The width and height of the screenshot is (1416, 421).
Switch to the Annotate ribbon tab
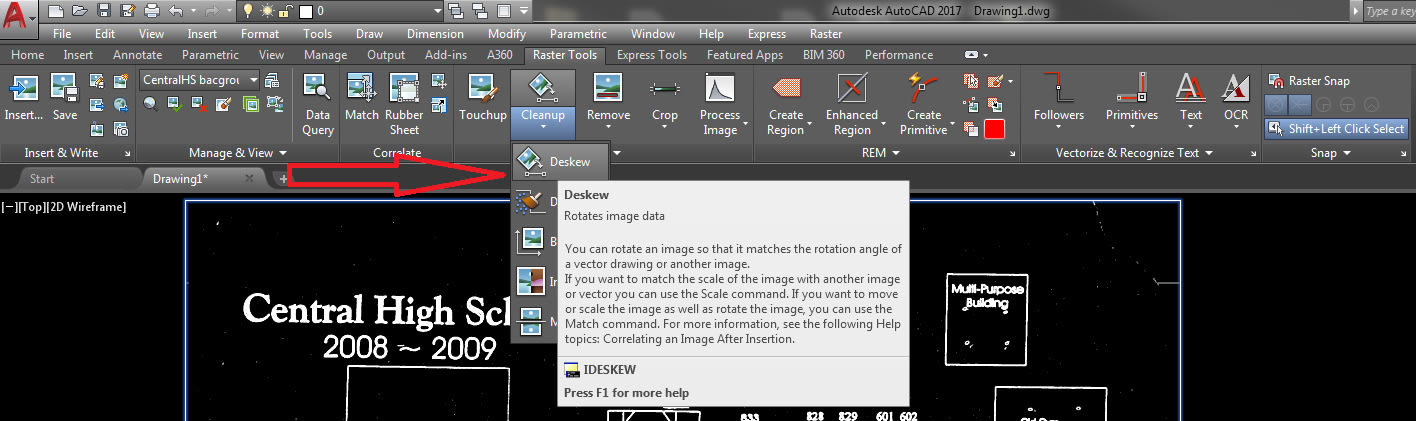tap(137, 55)
